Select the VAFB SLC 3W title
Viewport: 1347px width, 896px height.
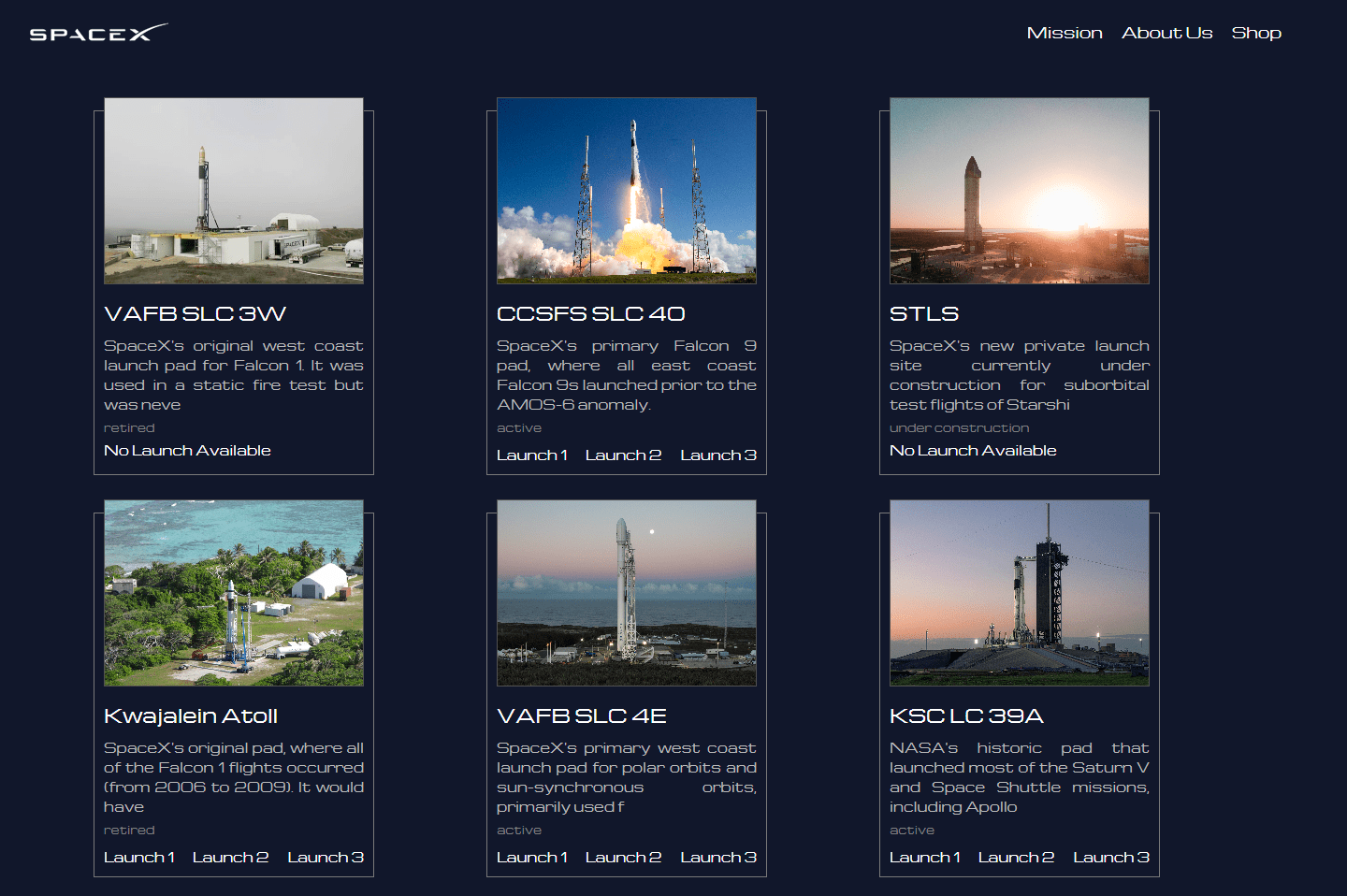195,313
